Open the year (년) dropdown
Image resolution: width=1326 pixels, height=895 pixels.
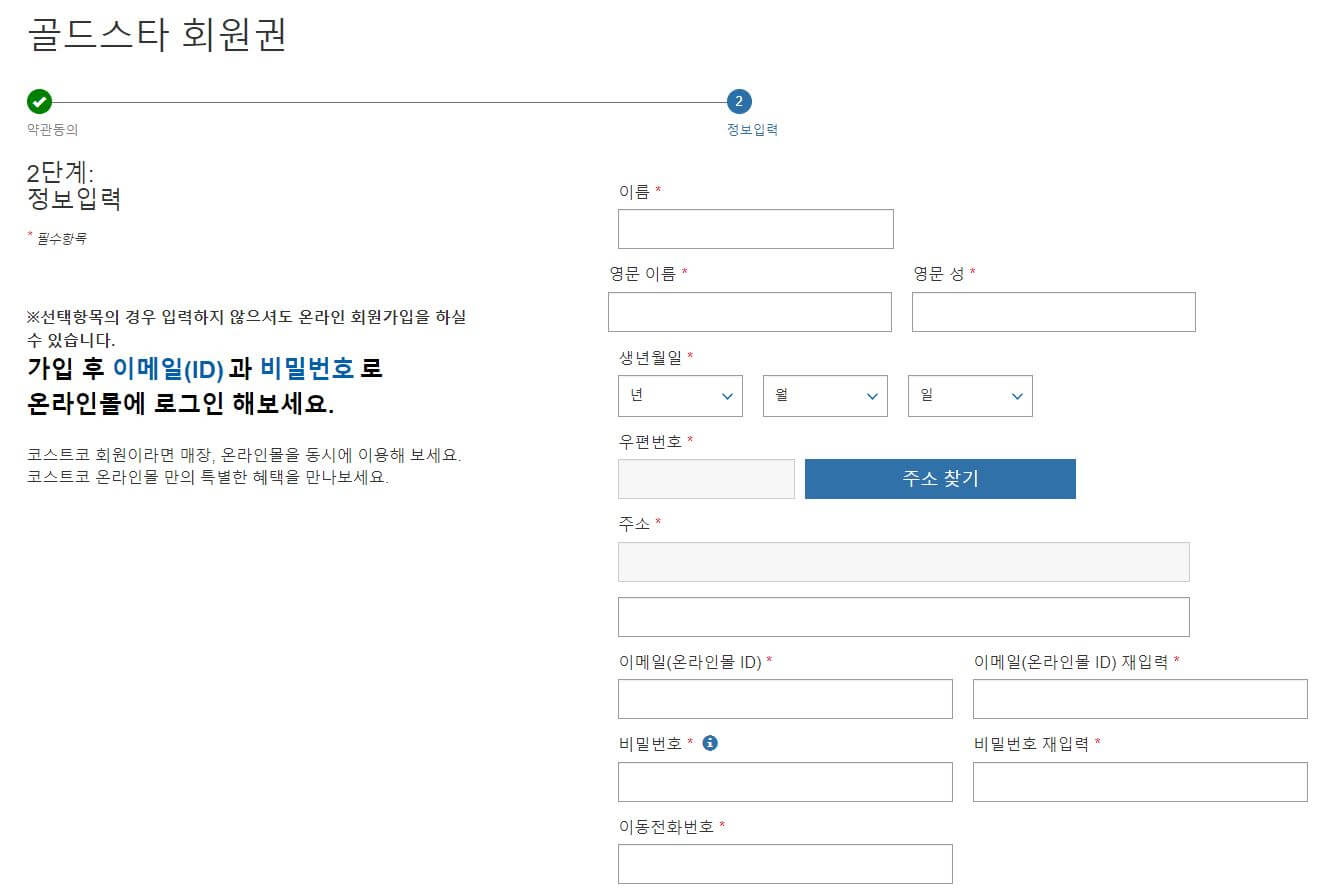(x=680, y=396)
